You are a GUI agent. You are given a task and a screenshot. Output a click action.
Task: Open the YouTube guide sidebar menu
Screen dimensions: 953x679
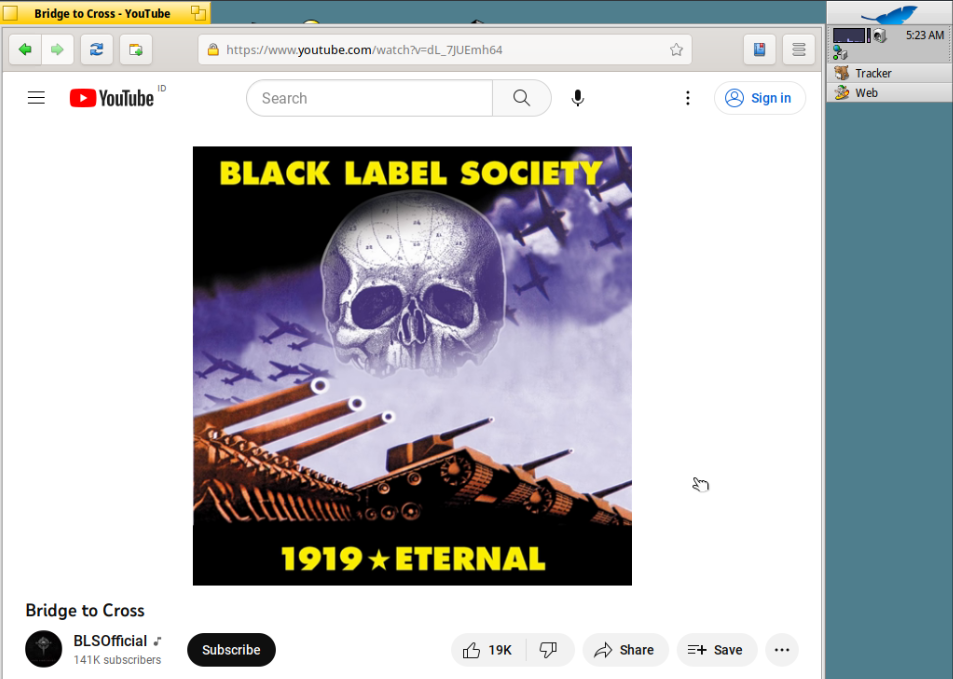(x=36, y=98)
